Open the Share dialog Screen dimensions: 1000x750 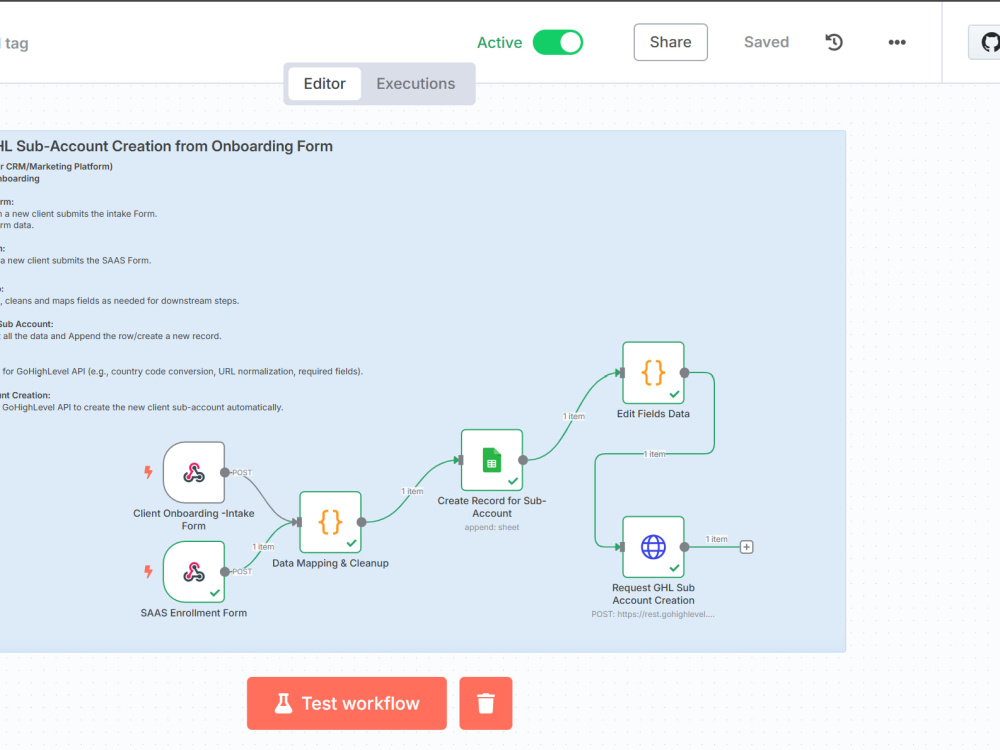pos(670,42)
